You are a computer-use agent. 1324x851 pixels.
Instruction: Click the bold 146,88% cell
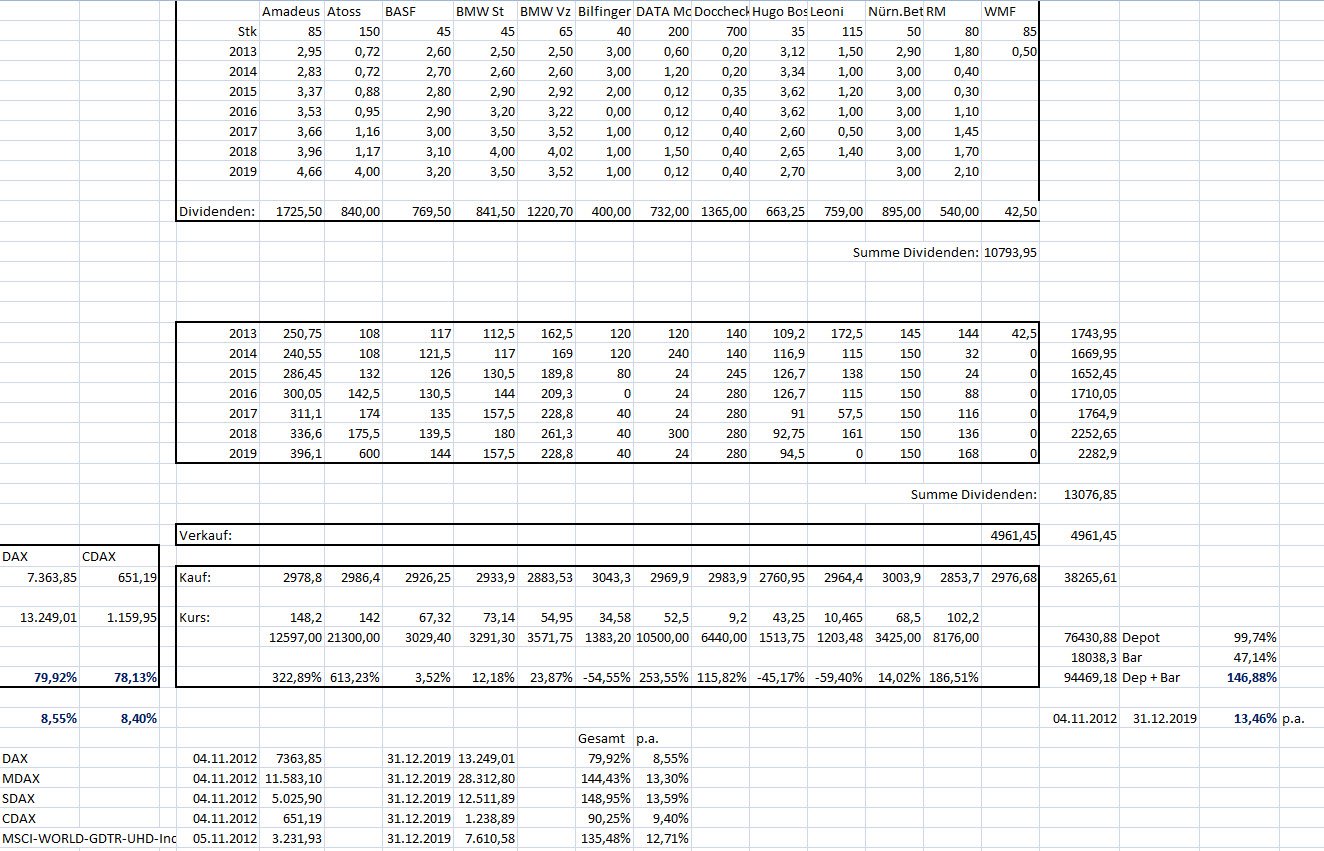point(1250,678)
